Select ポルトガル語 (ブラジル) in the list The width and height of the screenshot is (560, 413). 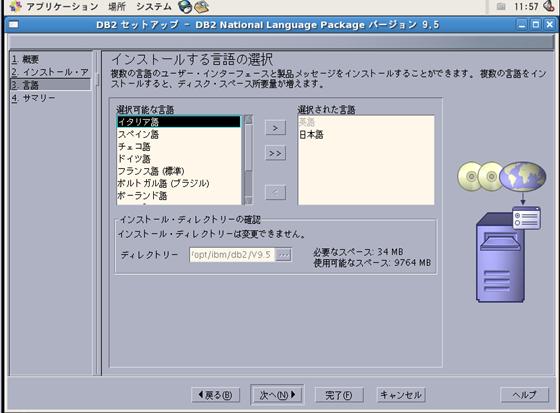pos(179,183)
